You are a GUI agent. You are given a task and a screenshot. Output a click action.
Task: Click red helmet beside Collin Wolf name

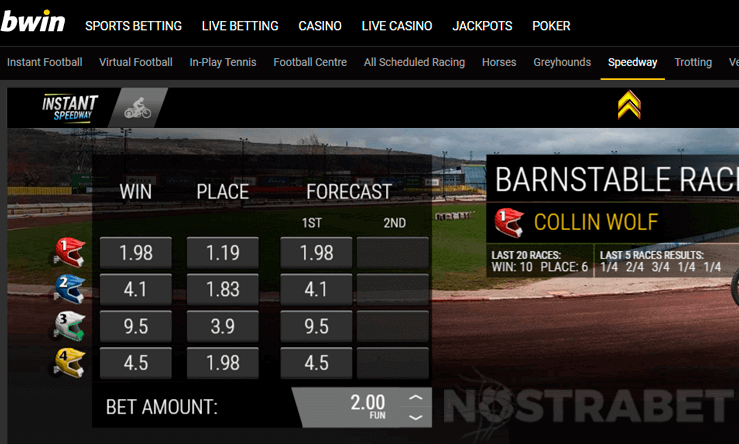509,222
